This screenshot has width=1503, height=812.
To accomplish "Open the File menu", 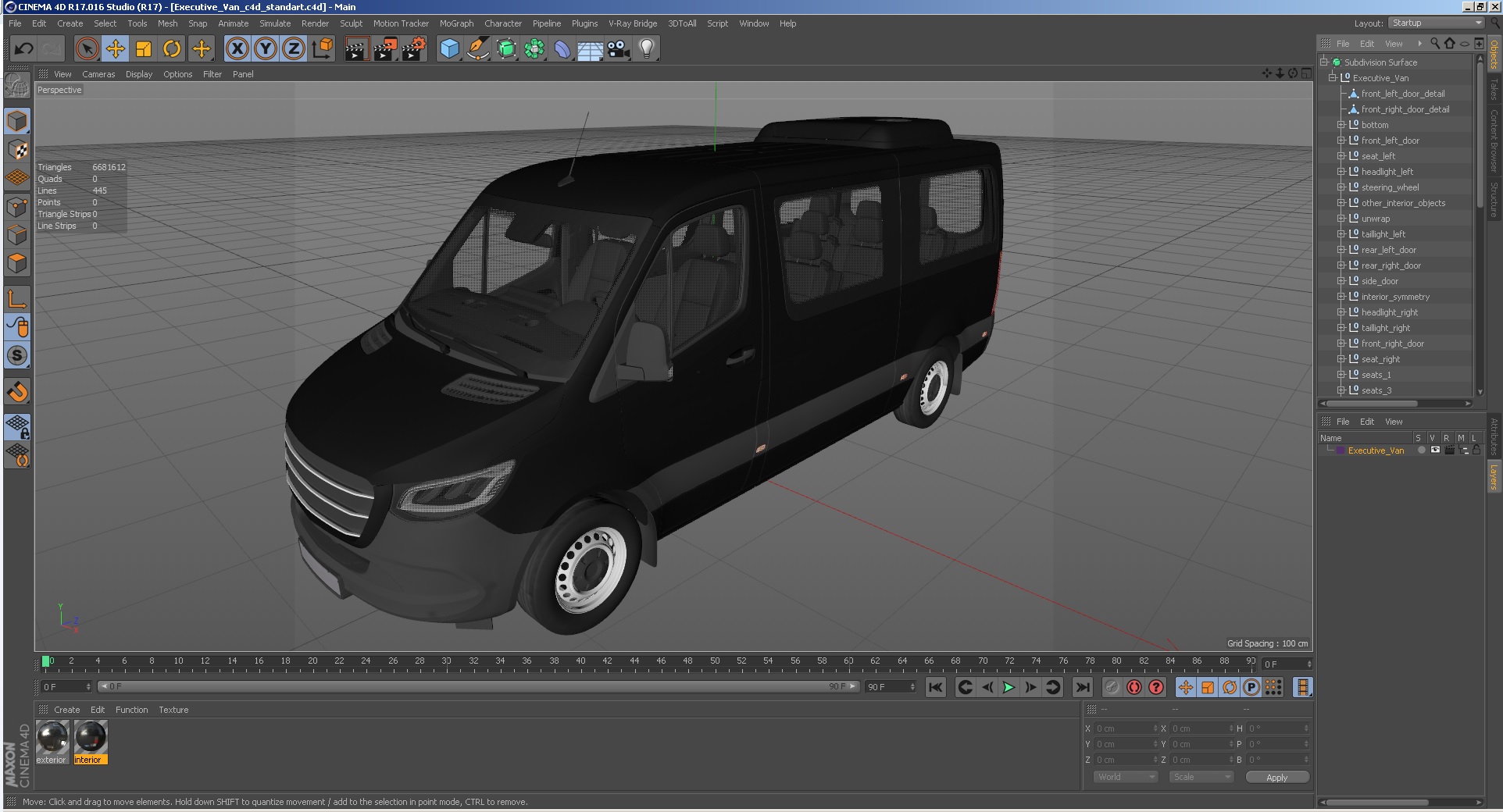I will tap(15, 23).
